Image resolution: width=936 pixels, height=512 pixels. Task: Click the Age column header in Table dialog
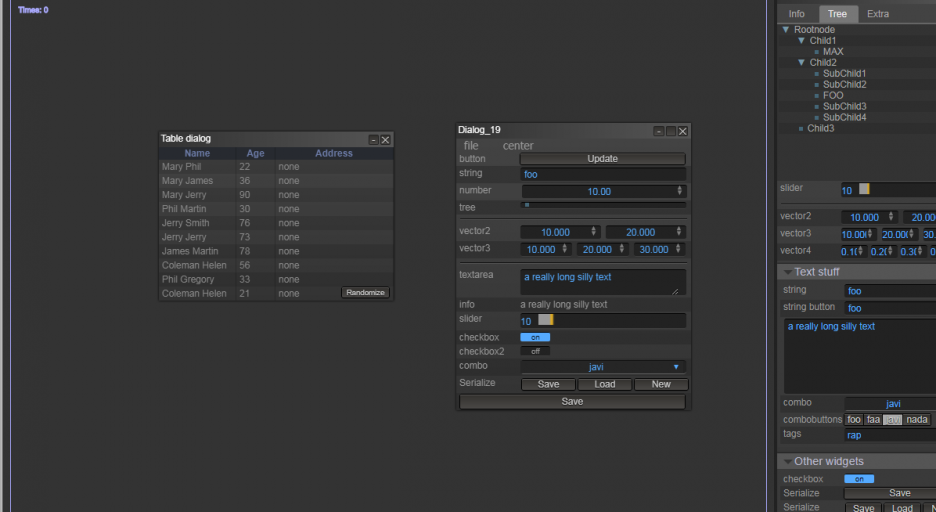[255, 153]
